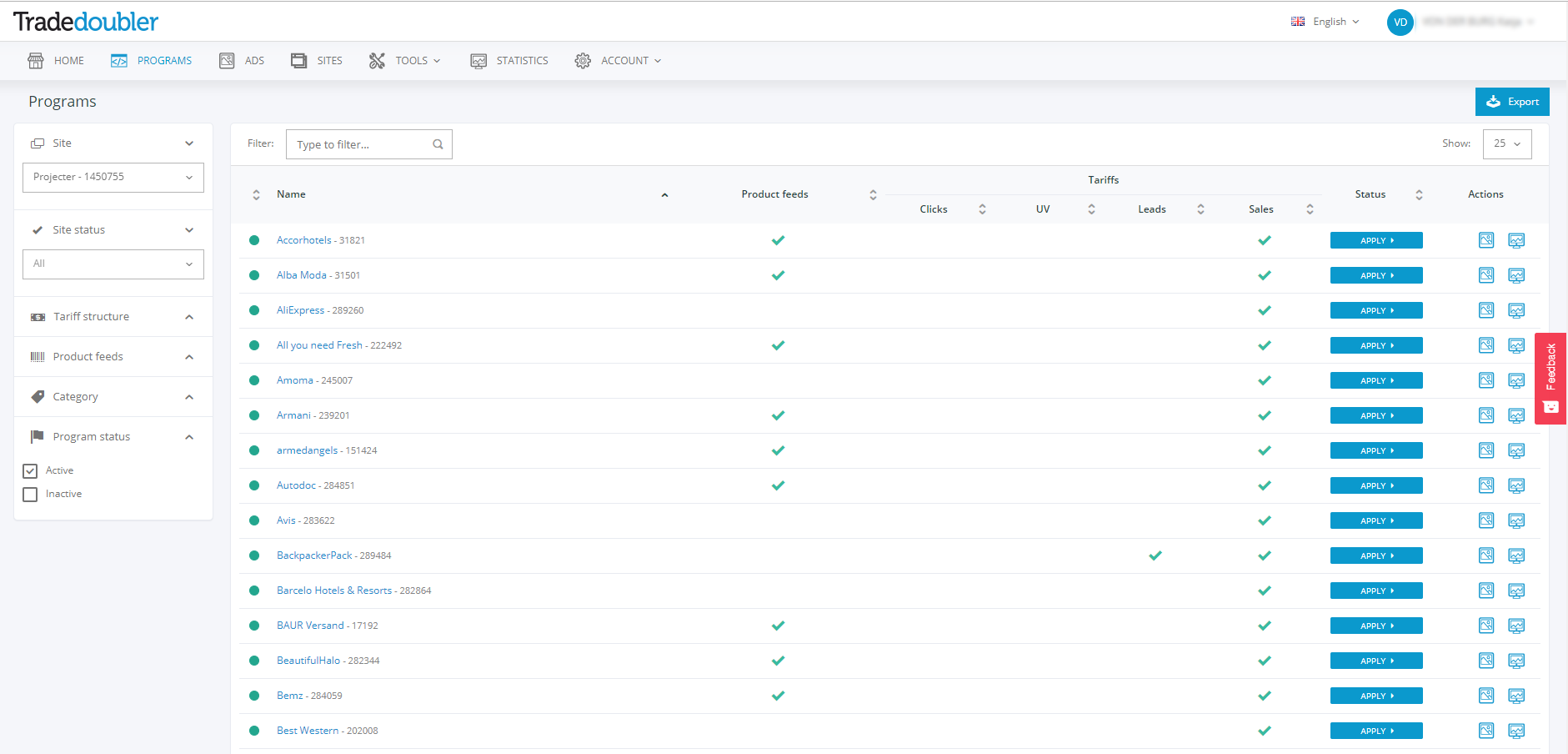Sort by Product feeds column
Viewport: 1568px width, 754px height.
point(873,194)
